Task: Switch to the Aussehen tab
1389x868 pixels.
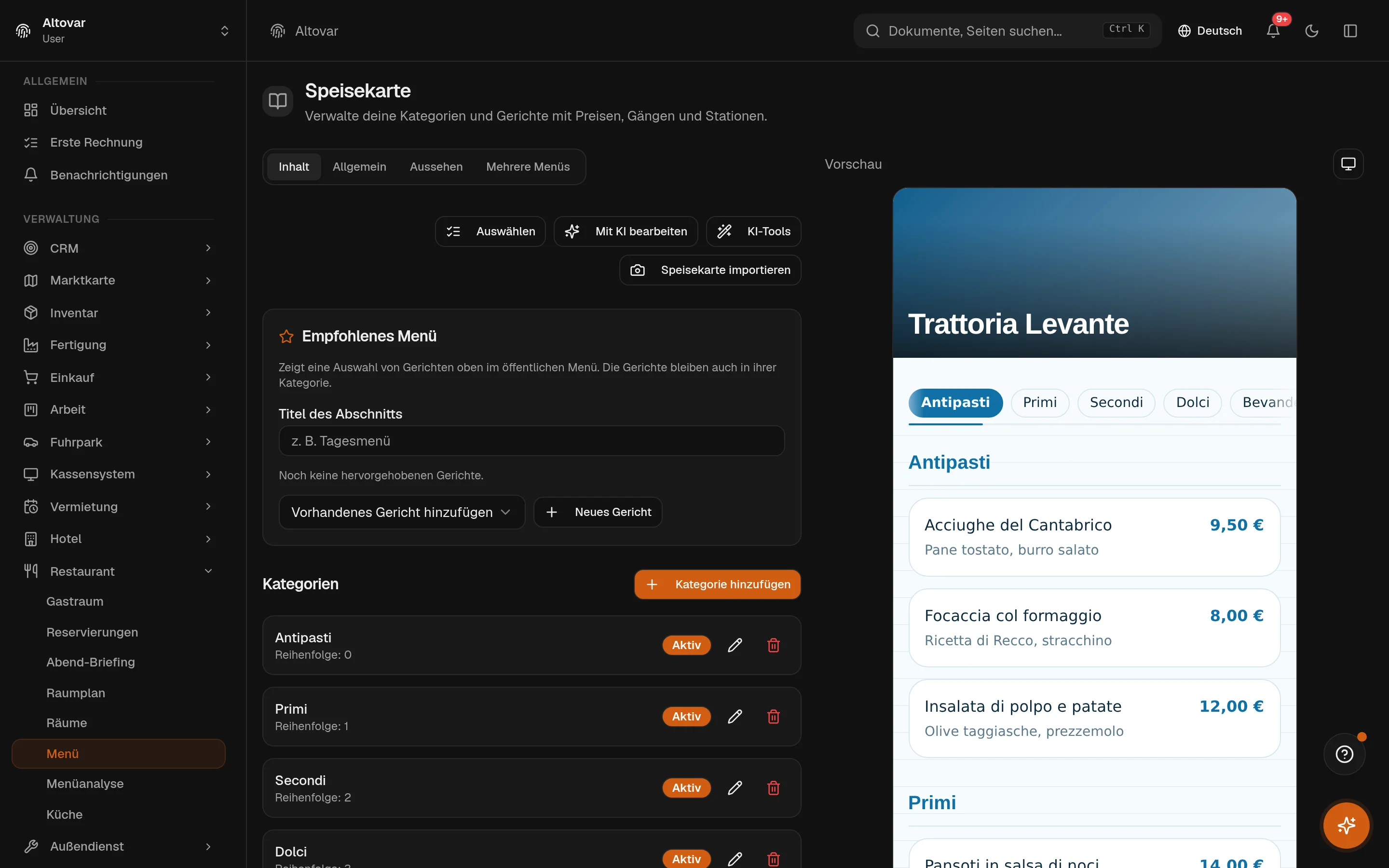Action: (436, 167)
